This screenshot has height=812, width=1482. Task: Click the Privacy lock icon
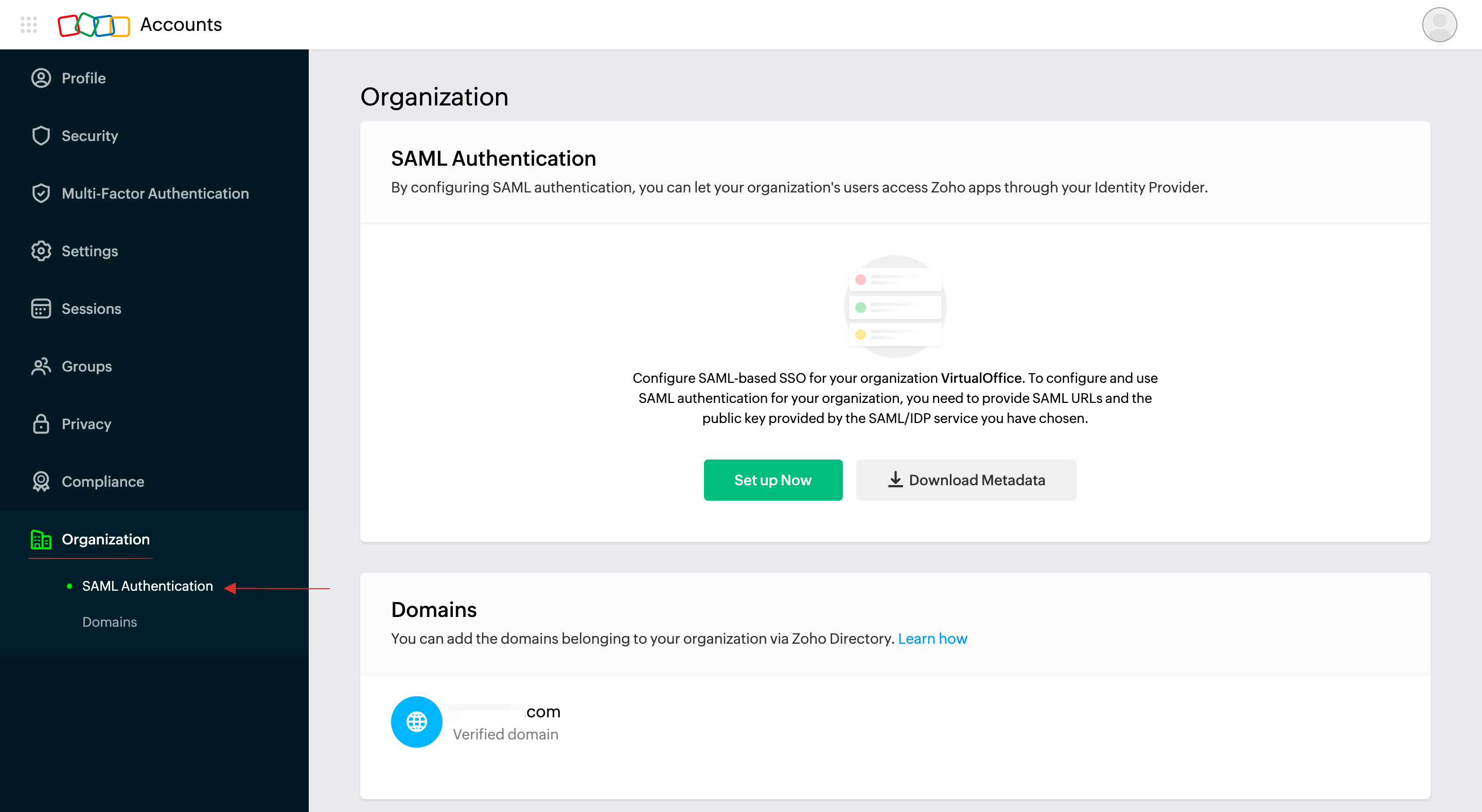(x=40, y=423)
